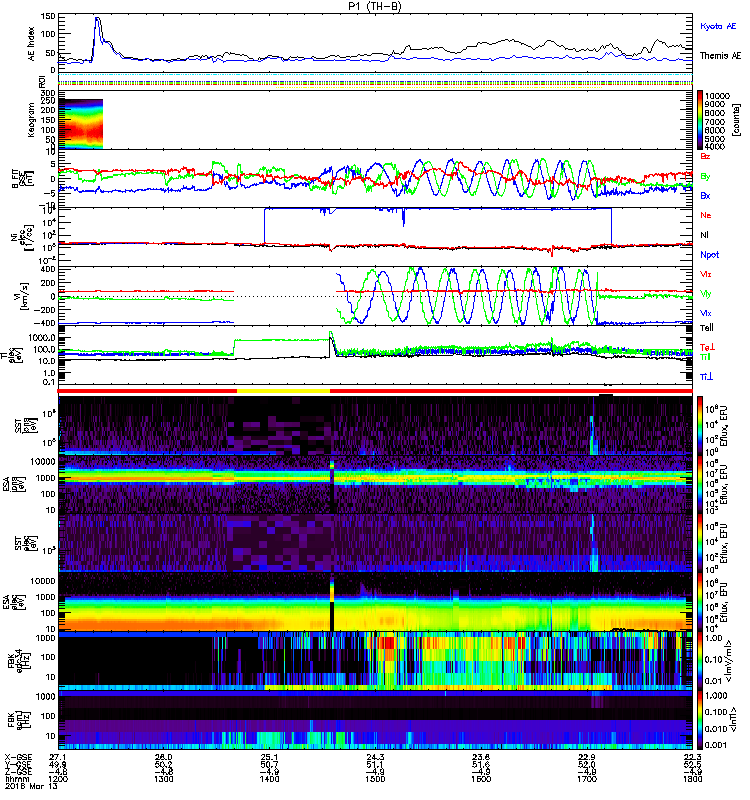Screen dimensions: 750x800
Task: Click the FBK magnetic "<|nT|>" color bar
Action: coord(699,720)
